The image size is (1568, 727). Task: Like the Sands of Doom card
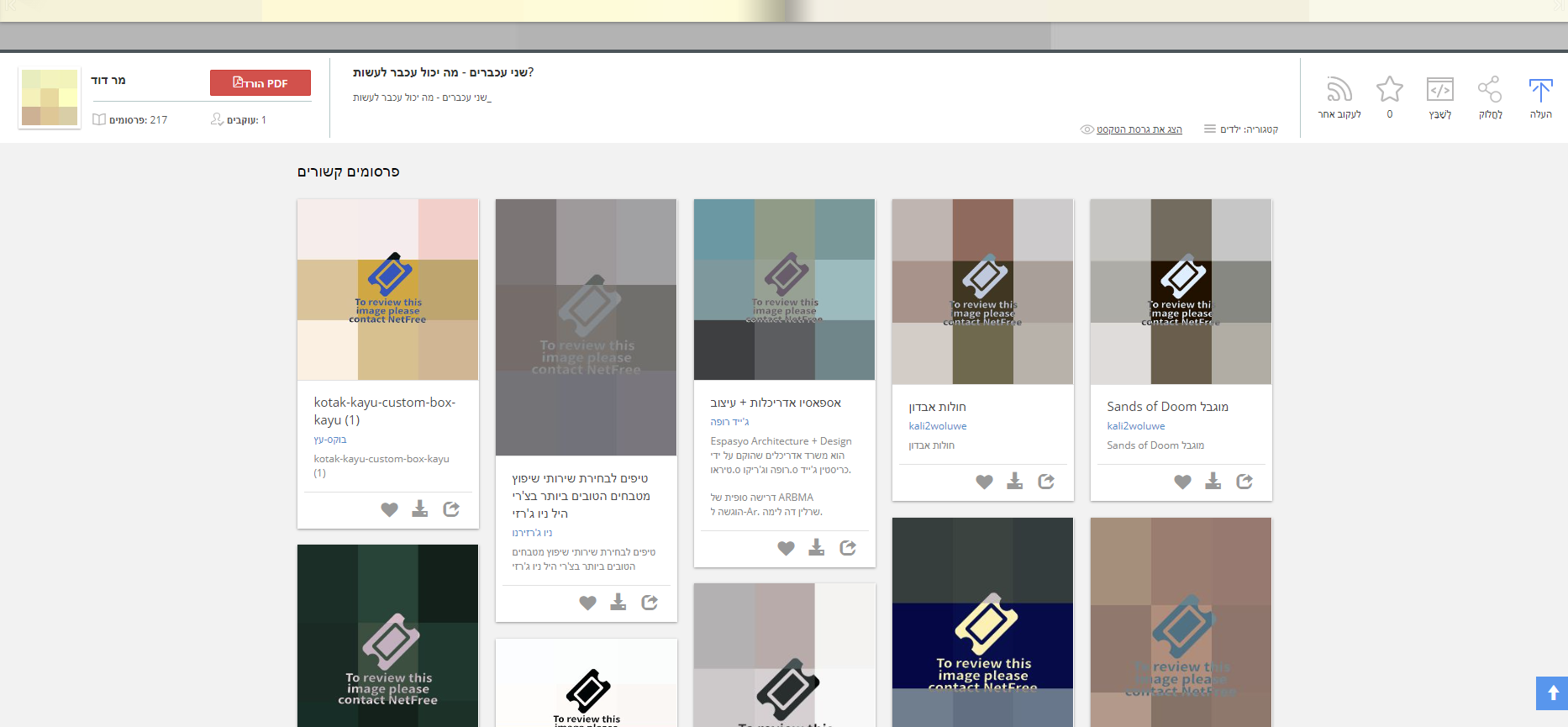pyautogui.click(x=1182, y=482)
